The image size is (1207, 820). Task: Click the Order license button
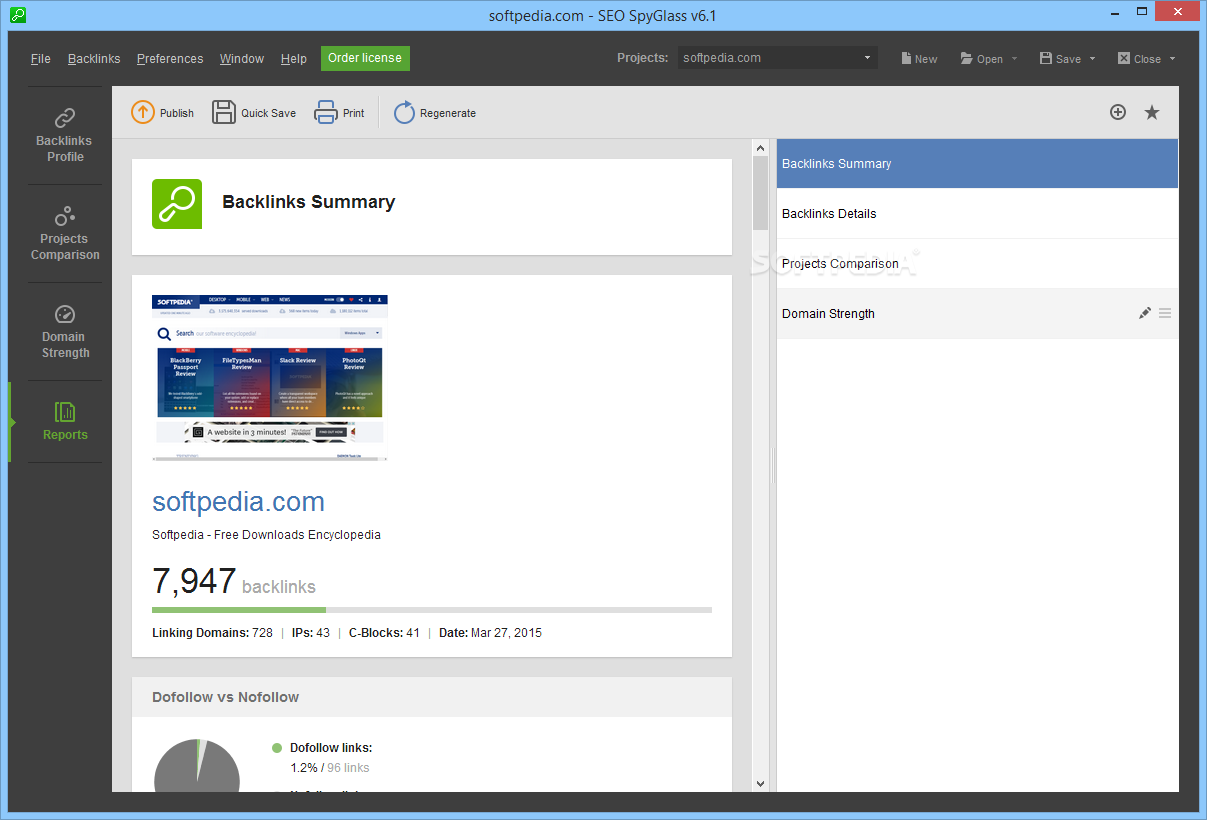coord(365,58)
